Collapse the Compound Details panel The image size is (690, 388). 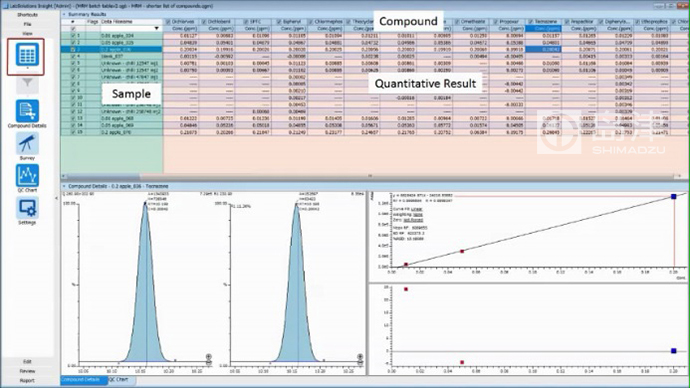[x=64, y=187]
